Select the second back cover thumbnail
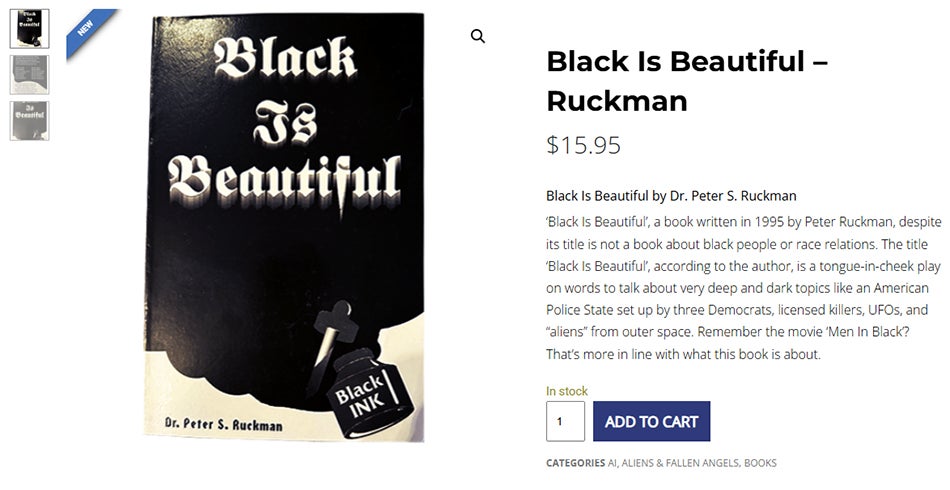 click(29, 75)
